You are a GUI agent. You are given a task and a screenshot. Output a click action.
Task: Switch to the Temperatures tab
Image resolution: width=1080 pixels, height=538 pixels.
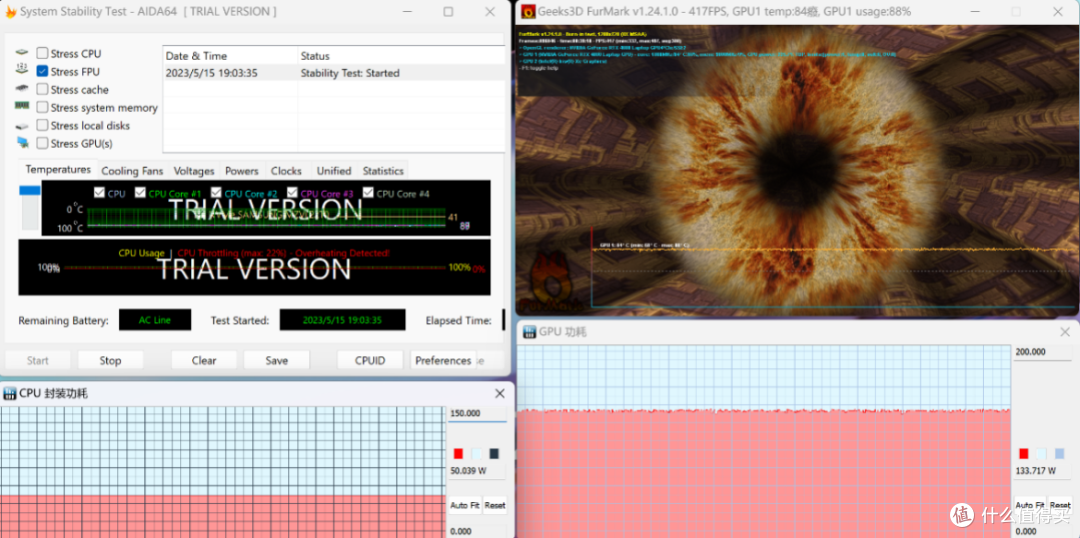[58, 169]
